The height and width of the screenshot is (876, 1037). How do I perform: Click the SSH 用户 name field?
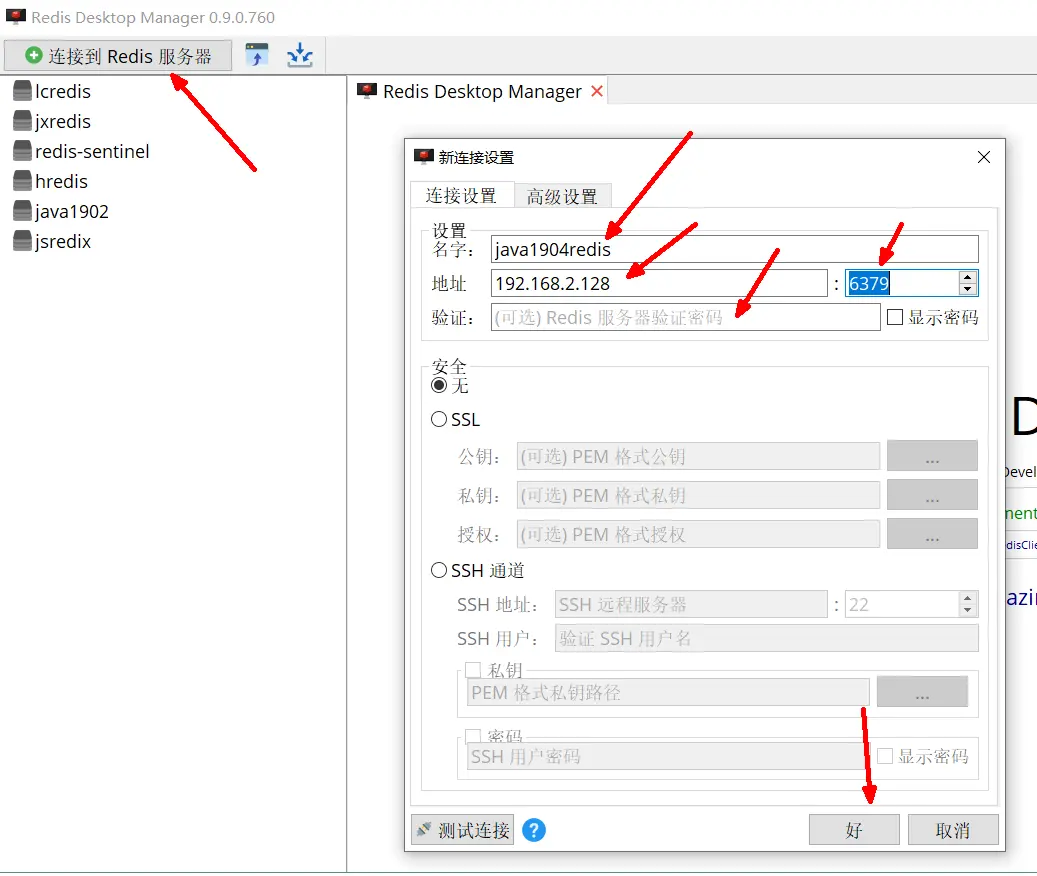pyautogui.click(x=767, y=638)
